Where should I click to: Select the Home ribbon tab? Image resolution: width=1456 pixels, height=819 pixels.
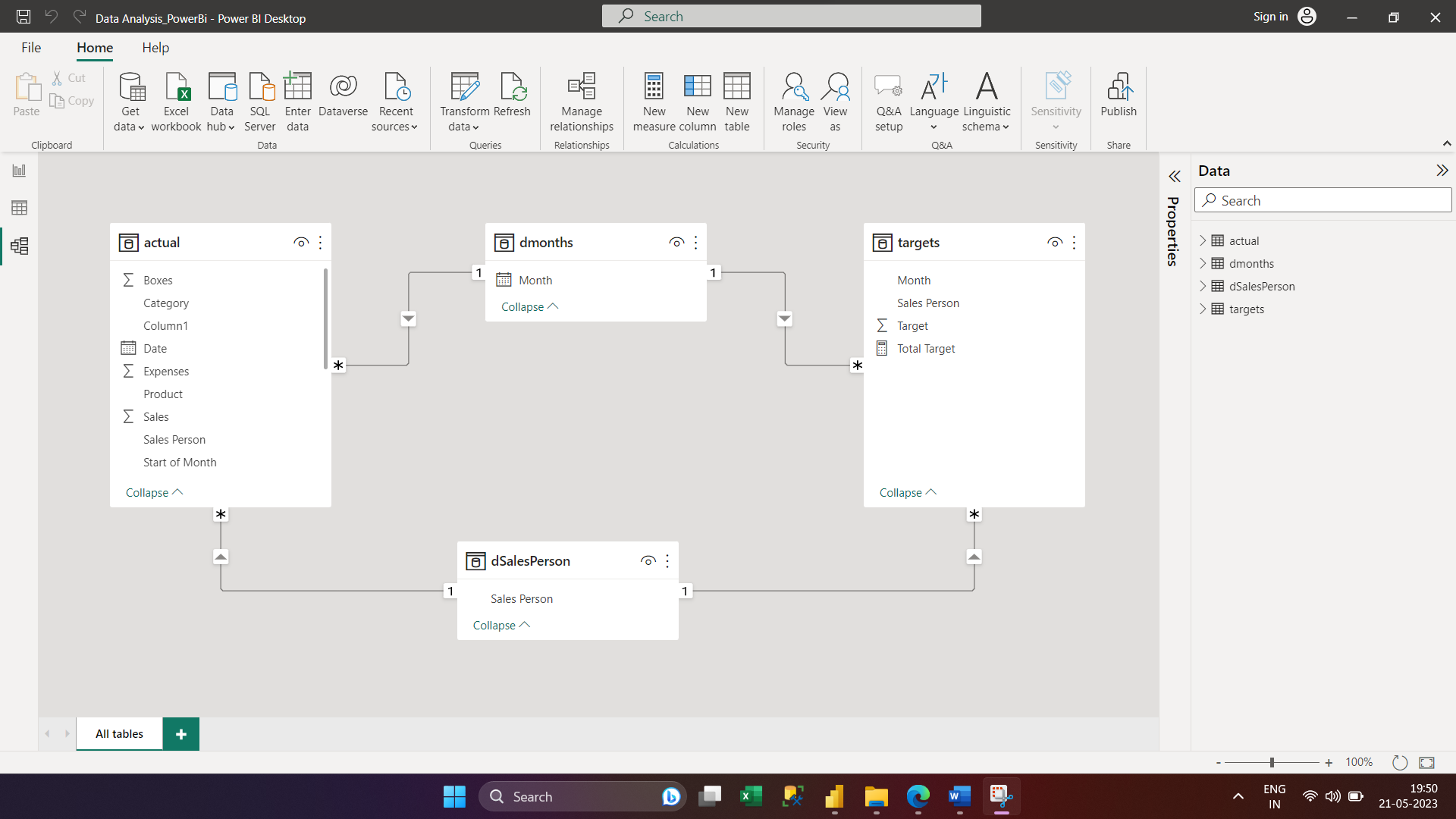(x=94, y=47)
